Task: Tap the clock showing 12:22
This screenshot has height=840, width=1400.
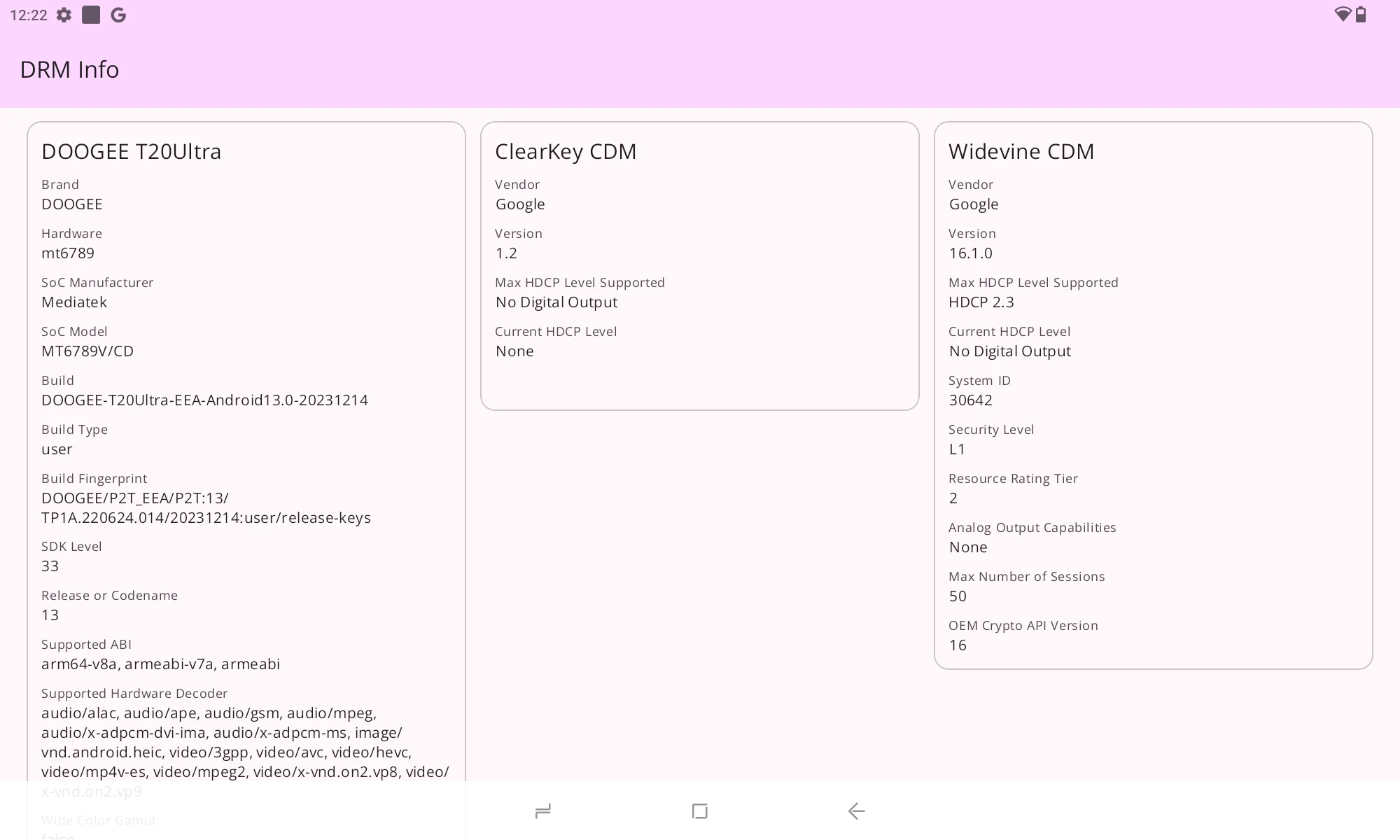Action: click(x=29, y=15)
